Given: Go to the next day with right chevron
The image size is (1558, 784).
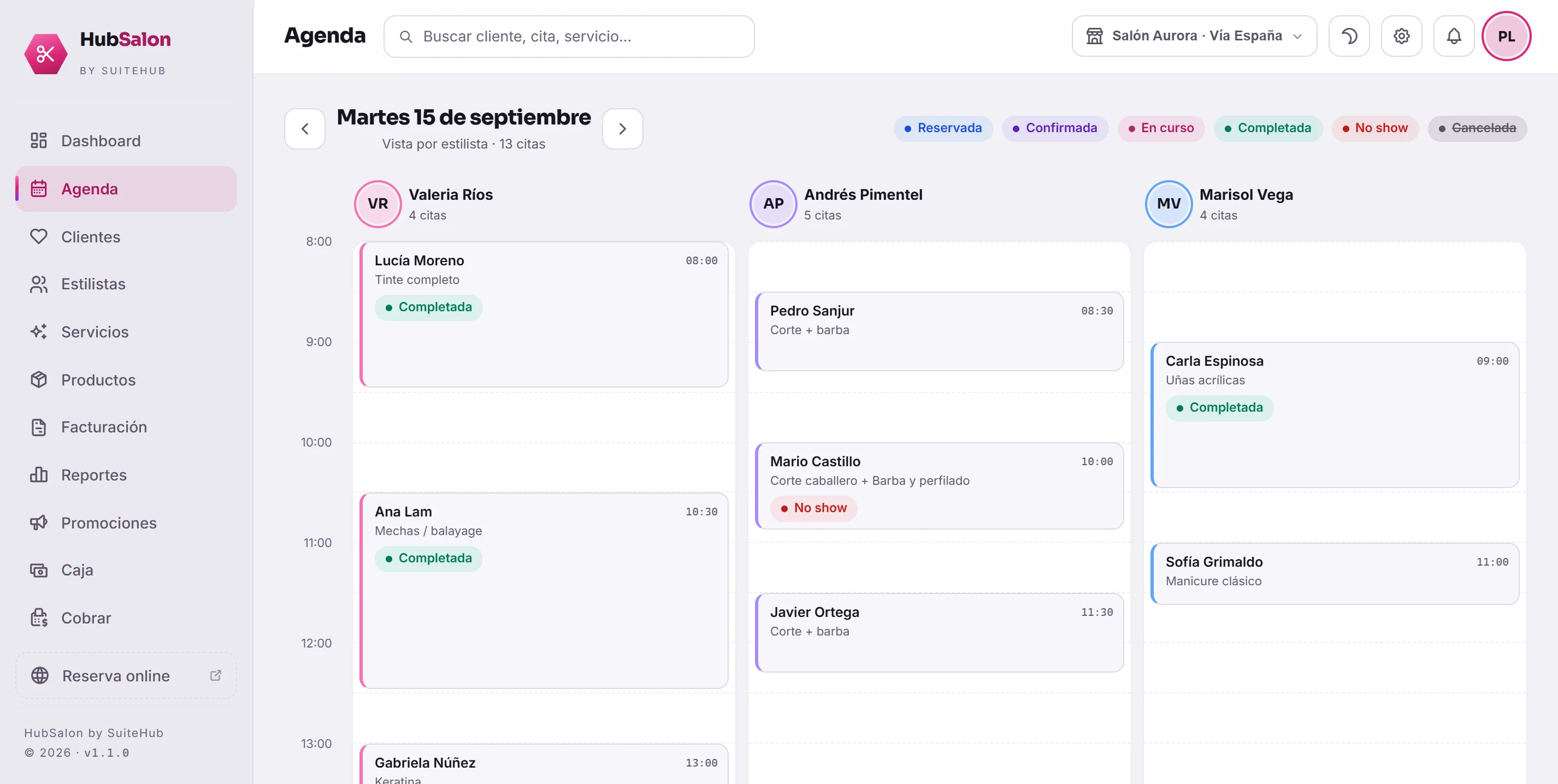Looking at the screenshot, I should tap(622, 129).
